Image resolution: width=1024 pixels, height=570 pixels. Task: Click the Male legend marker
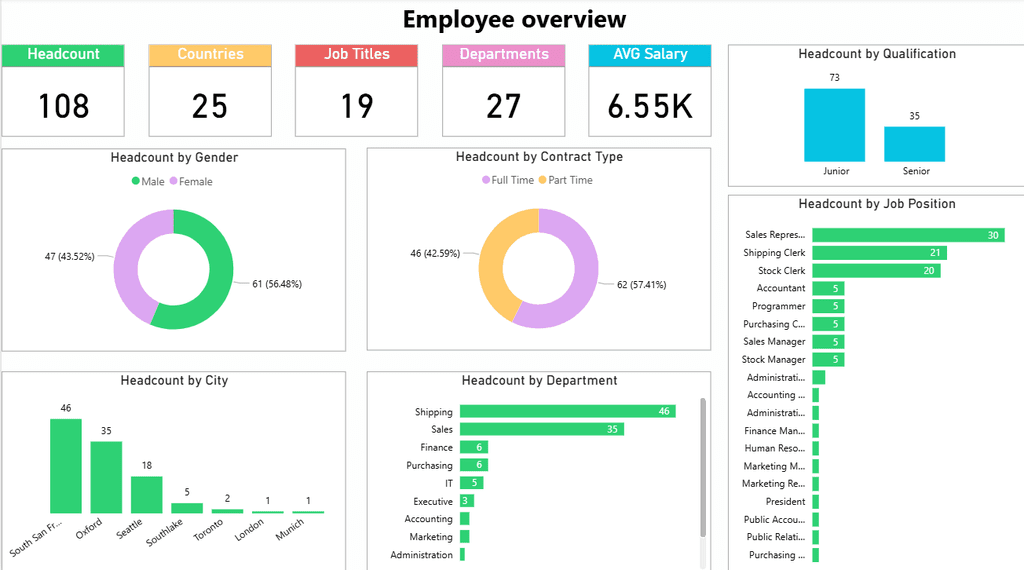(x=136, y=182)
